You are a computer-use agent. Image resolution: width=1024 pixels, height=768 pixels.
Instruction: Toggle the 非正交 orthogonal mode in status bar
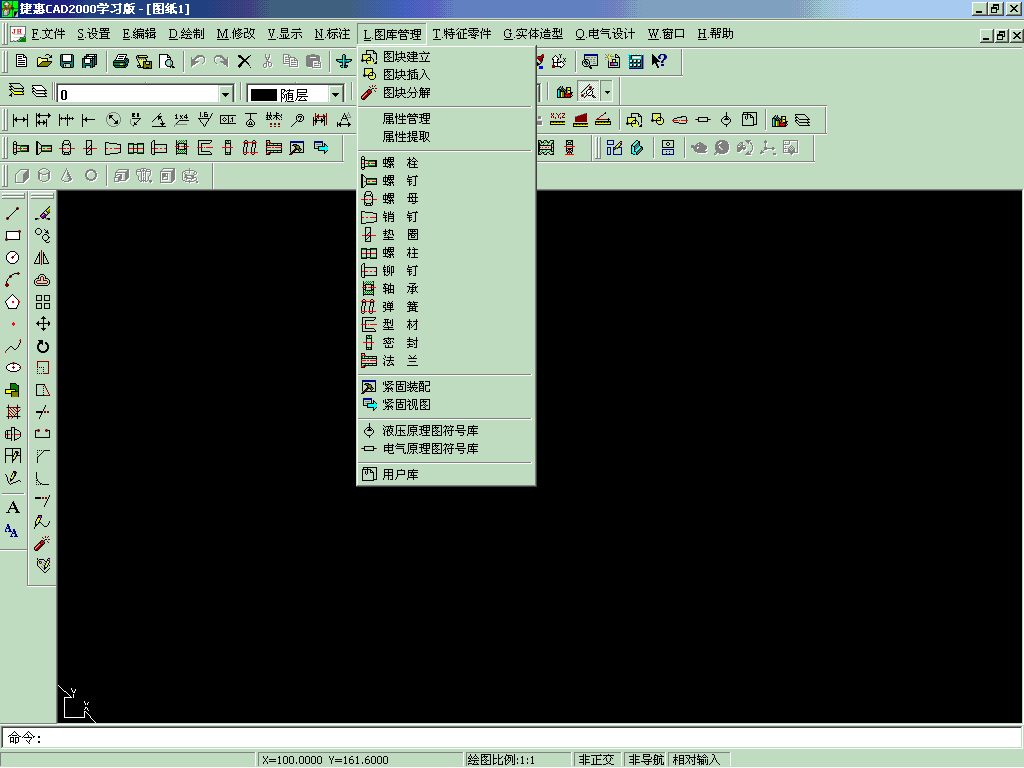597,760
